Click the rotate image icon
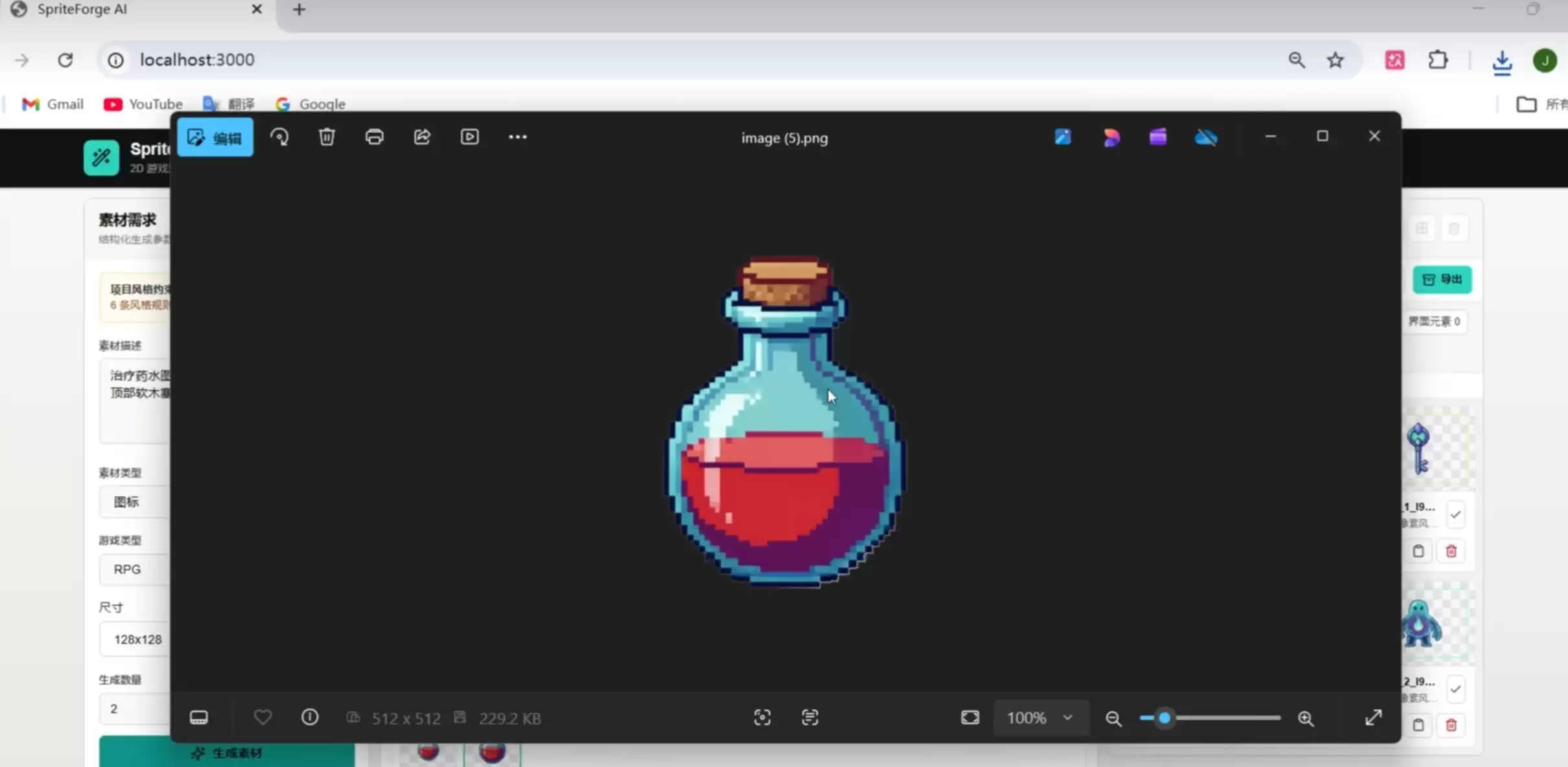Viewport: 1568px width, 767px height. (x=279, y=137)
